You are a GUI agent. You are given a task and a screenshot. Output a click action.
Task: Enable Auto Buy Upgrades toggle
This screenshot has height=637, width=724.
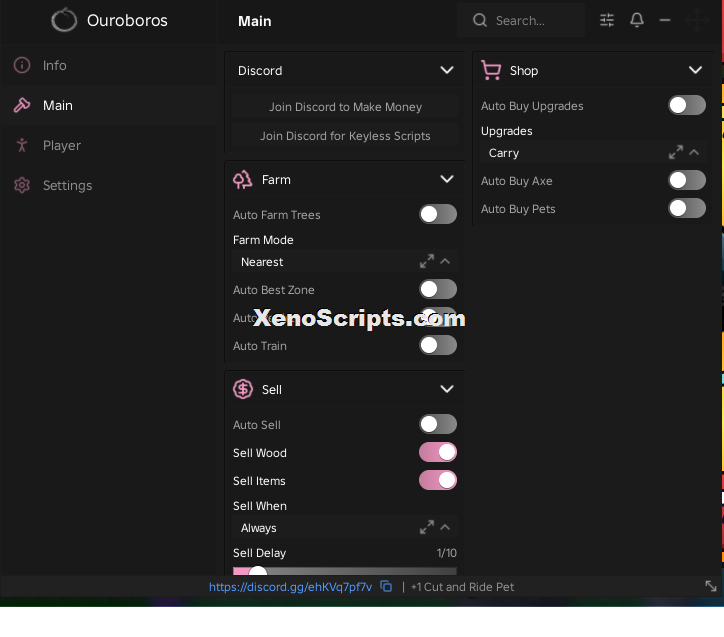point(687,105)
